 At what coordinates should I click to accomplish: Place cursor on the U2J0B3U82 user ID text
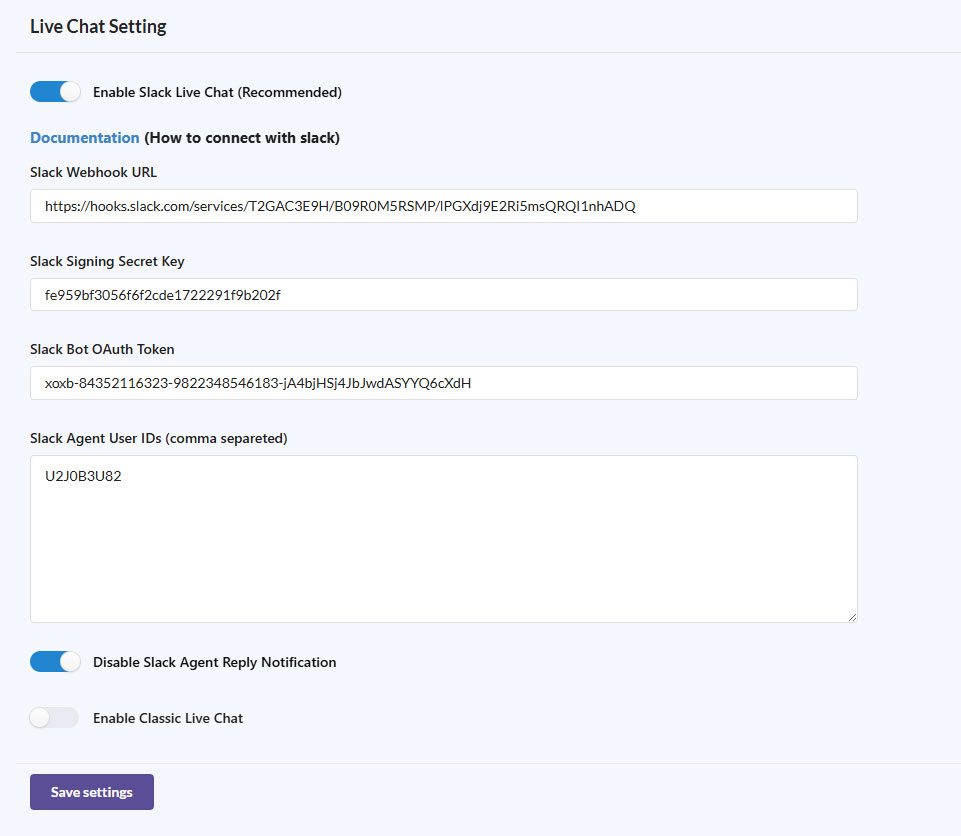pyautogui.click(x=83, y=477)
